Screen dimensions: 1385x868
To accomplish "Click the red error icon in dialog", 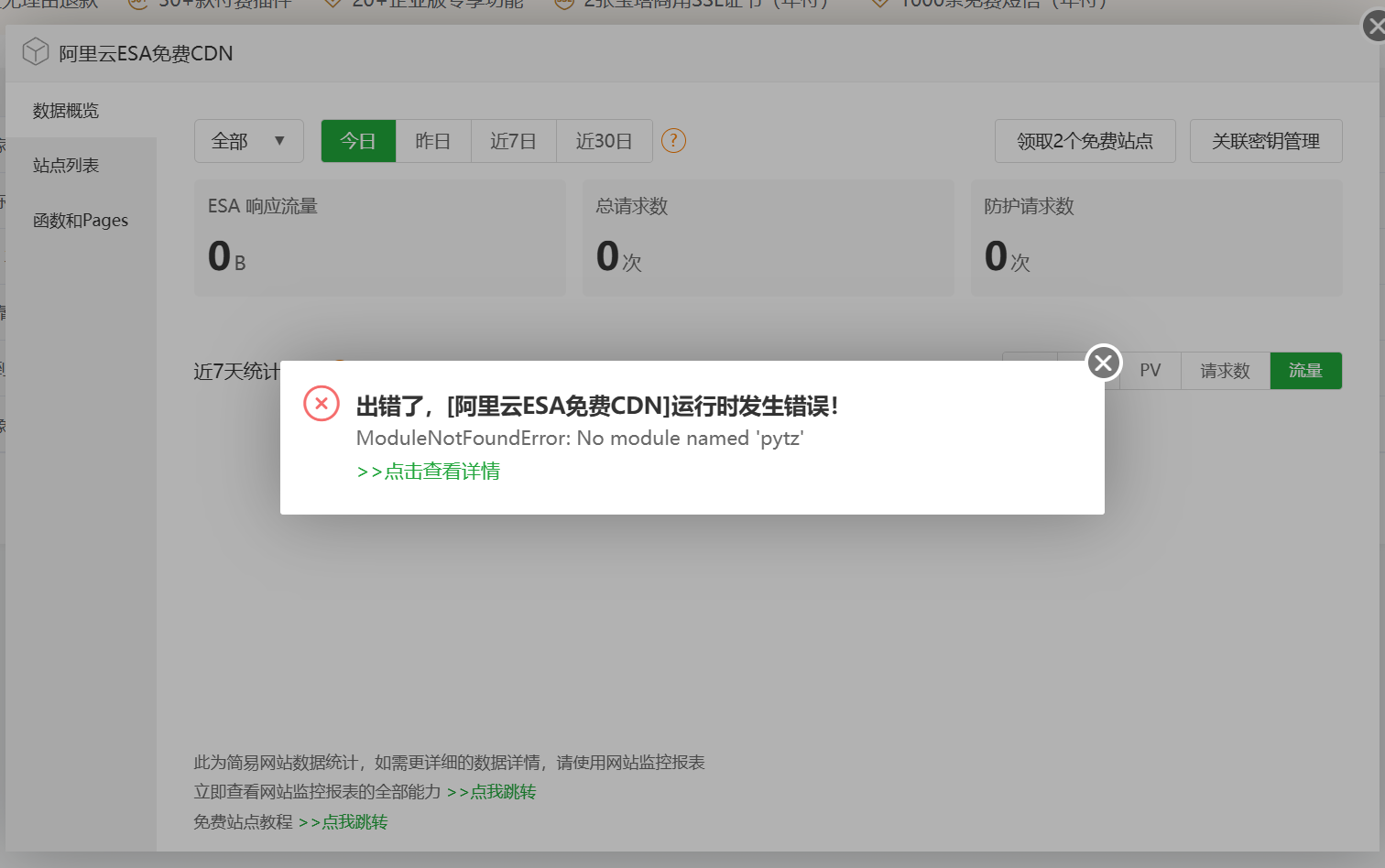I will click(322, 403).
